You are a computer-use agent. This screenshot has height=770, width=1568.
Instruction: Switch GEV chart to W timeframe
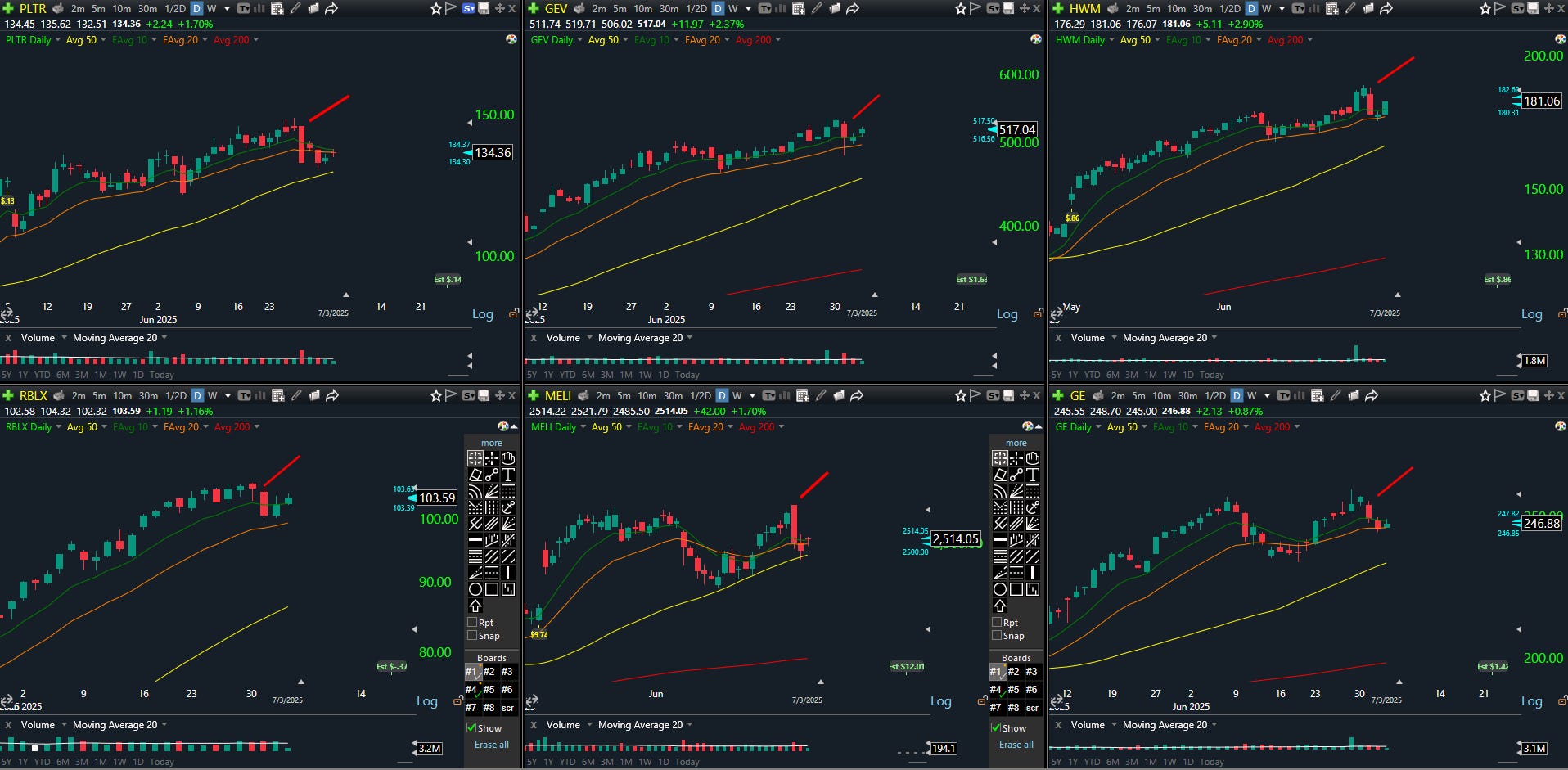click(x=732, y=8)
